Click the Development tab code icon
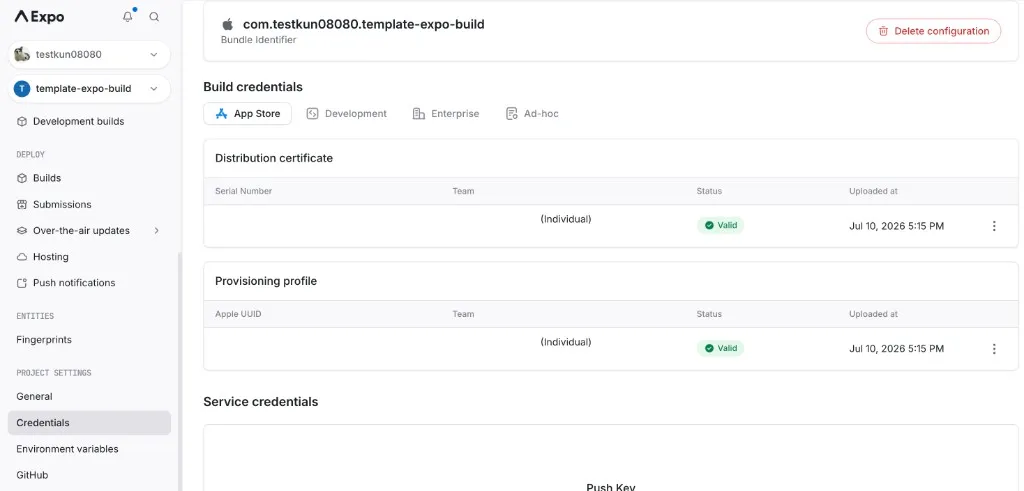Viewport: 1024px width, 491px height. coord(312,114)
